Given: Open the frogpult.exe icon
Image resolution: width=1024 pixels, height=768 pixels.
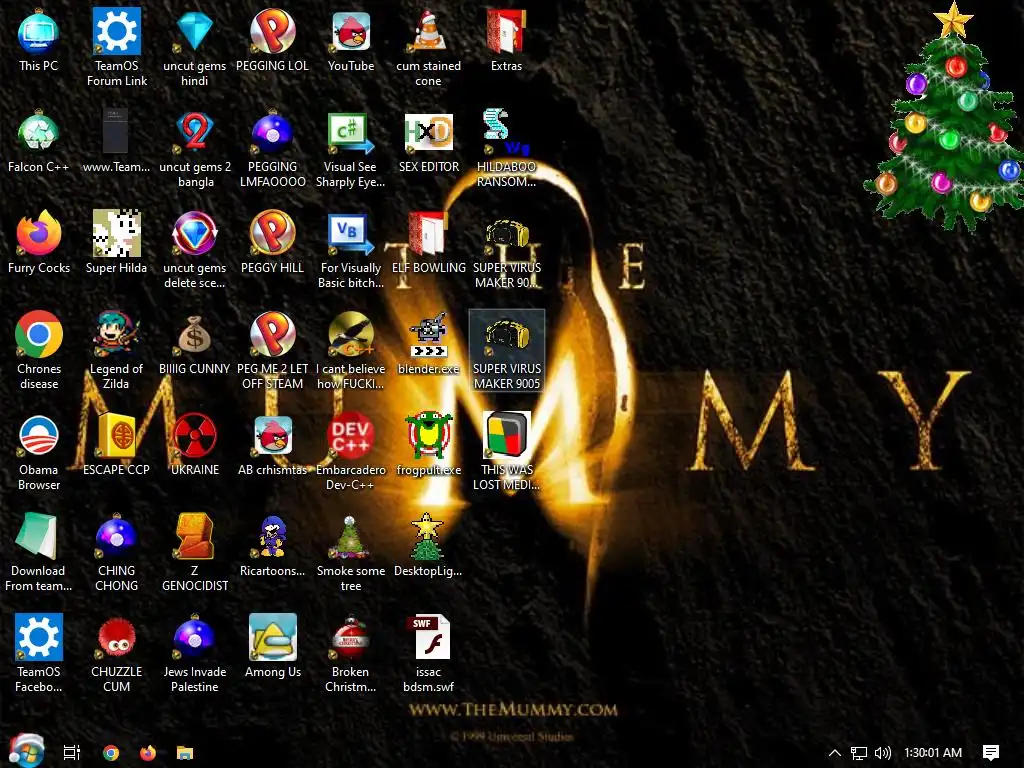Looking at the screenshot, I should [428, 445].
